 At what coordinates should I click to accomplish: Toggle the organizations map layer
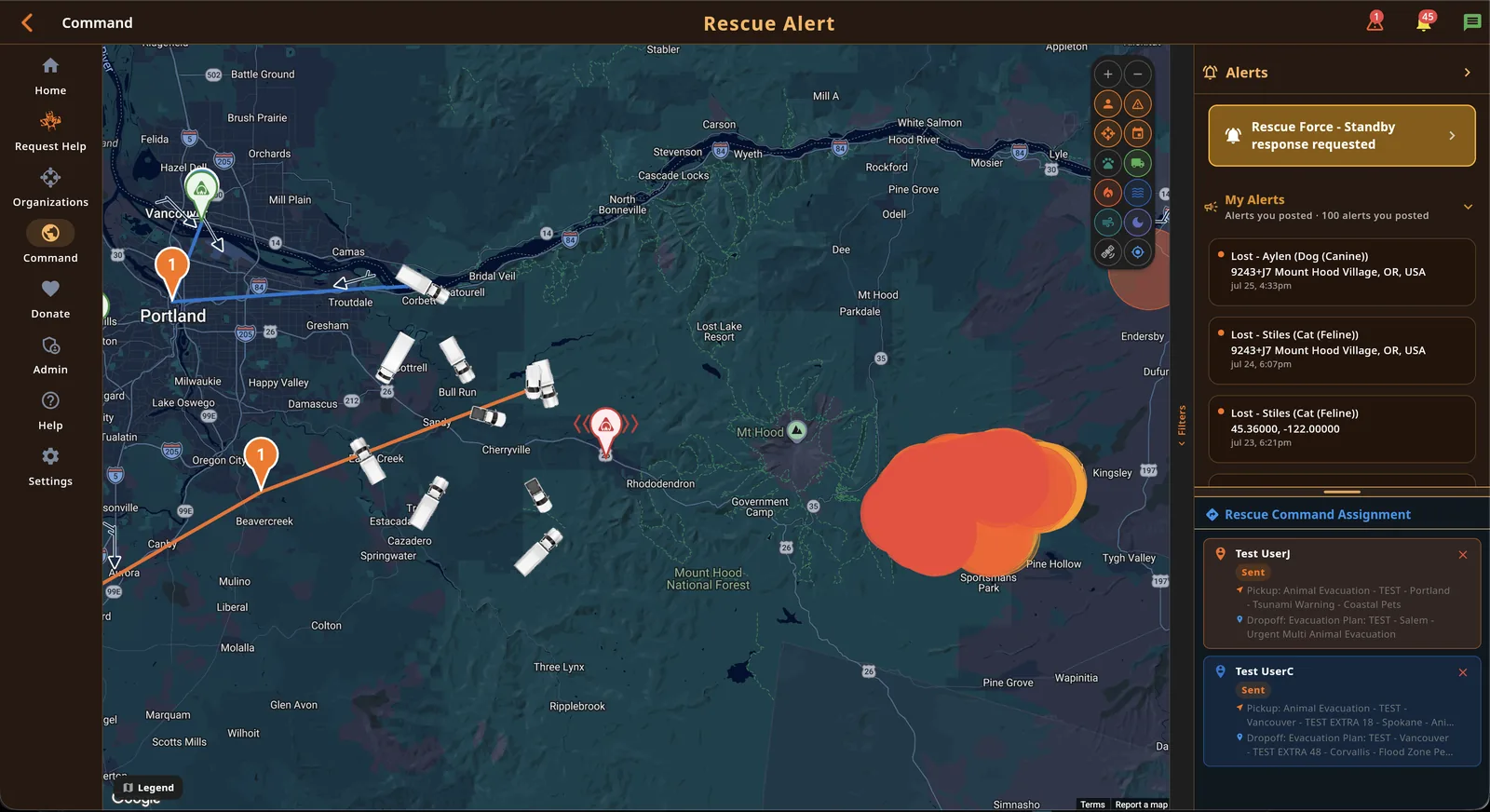[1107, 133]
